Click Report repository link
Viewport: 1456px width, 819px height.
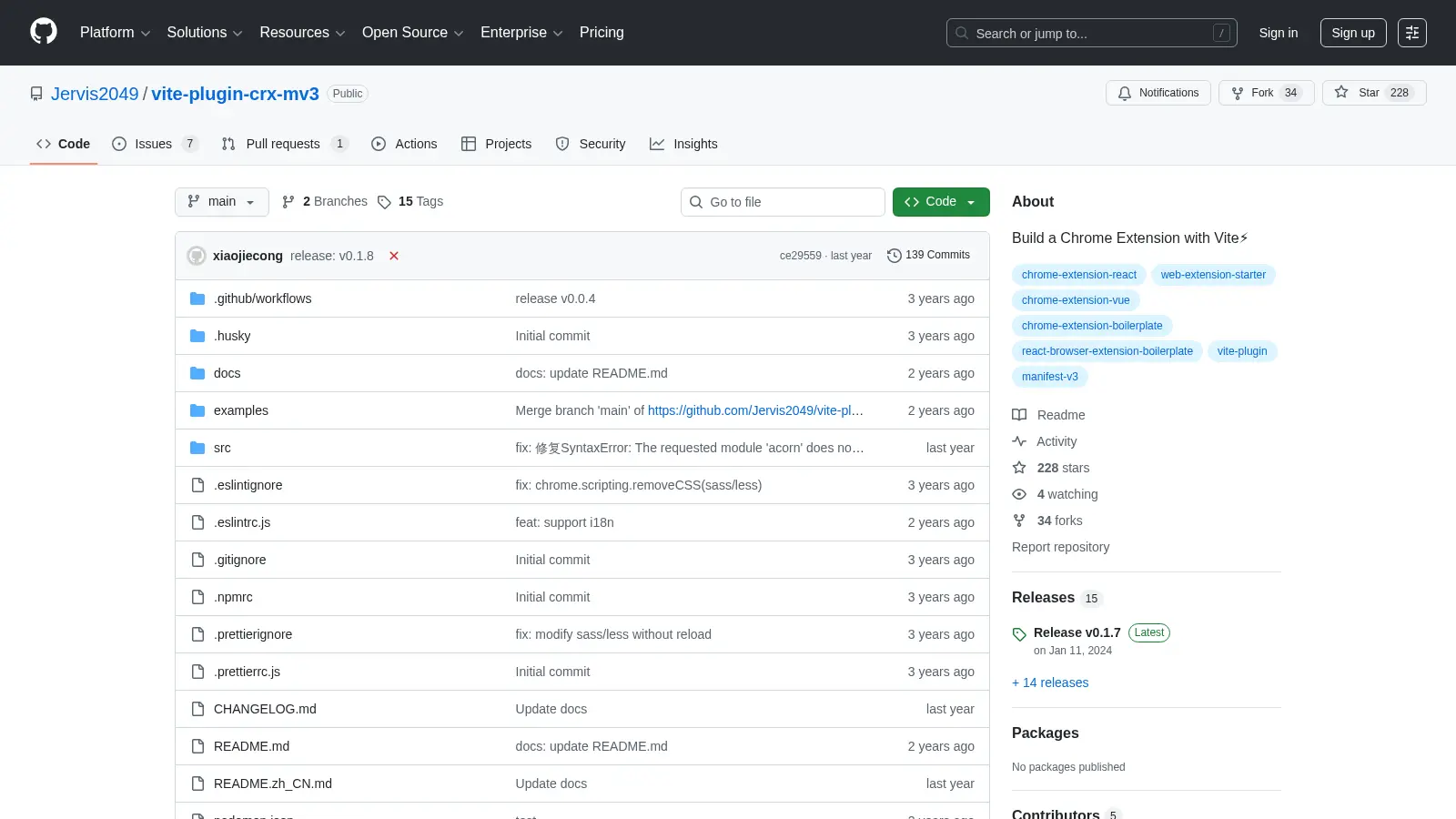[x=1060, y=547]
